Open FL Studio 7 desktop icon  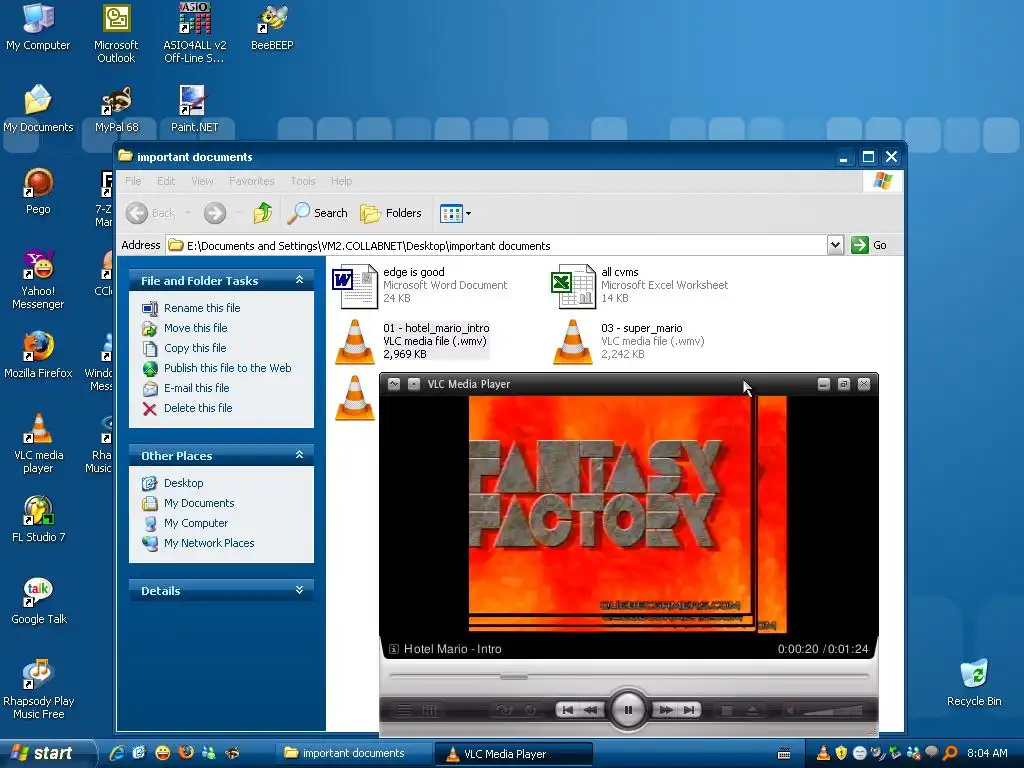[x=39, y=519]
